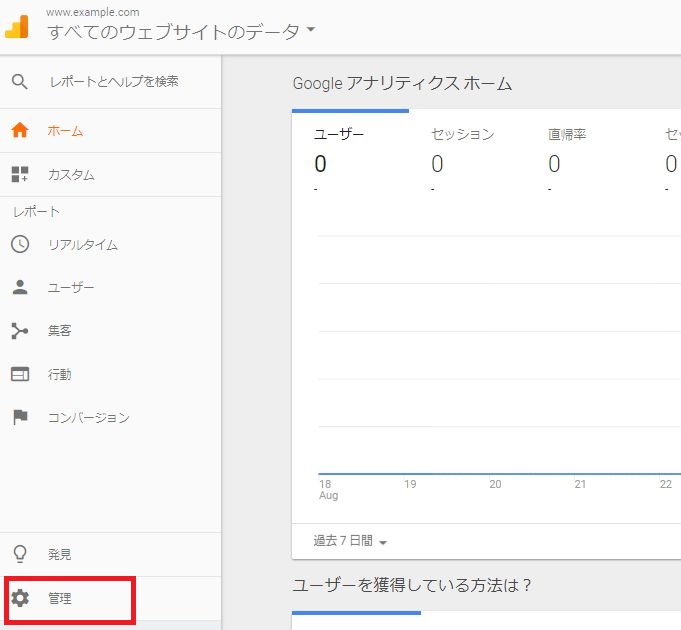Click the search magnifier icon
The width and height of the screenshot is (681, 630).
20,82
